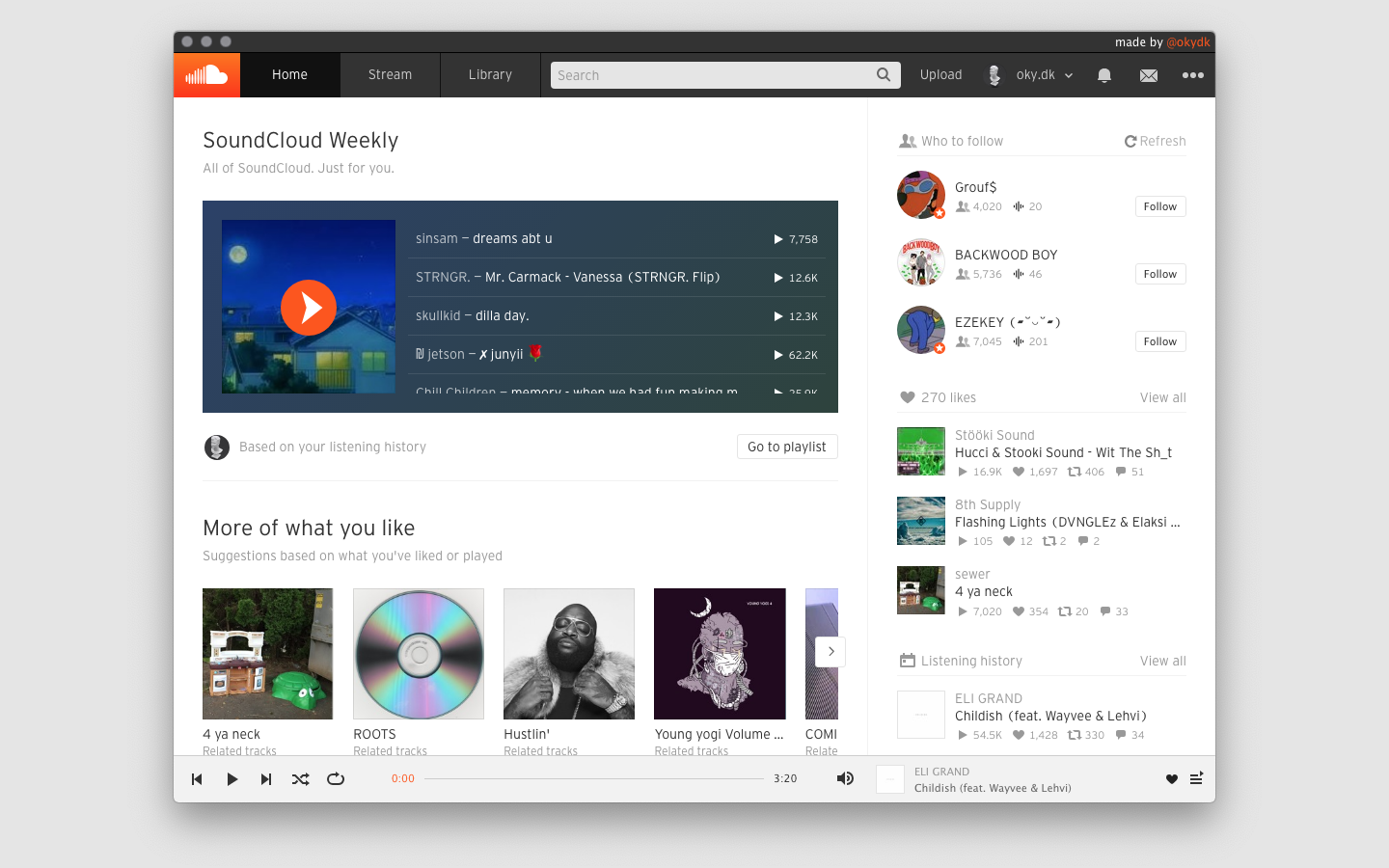
Task: Adjust volume using the speaker icon
Action: tap(845, 778)
